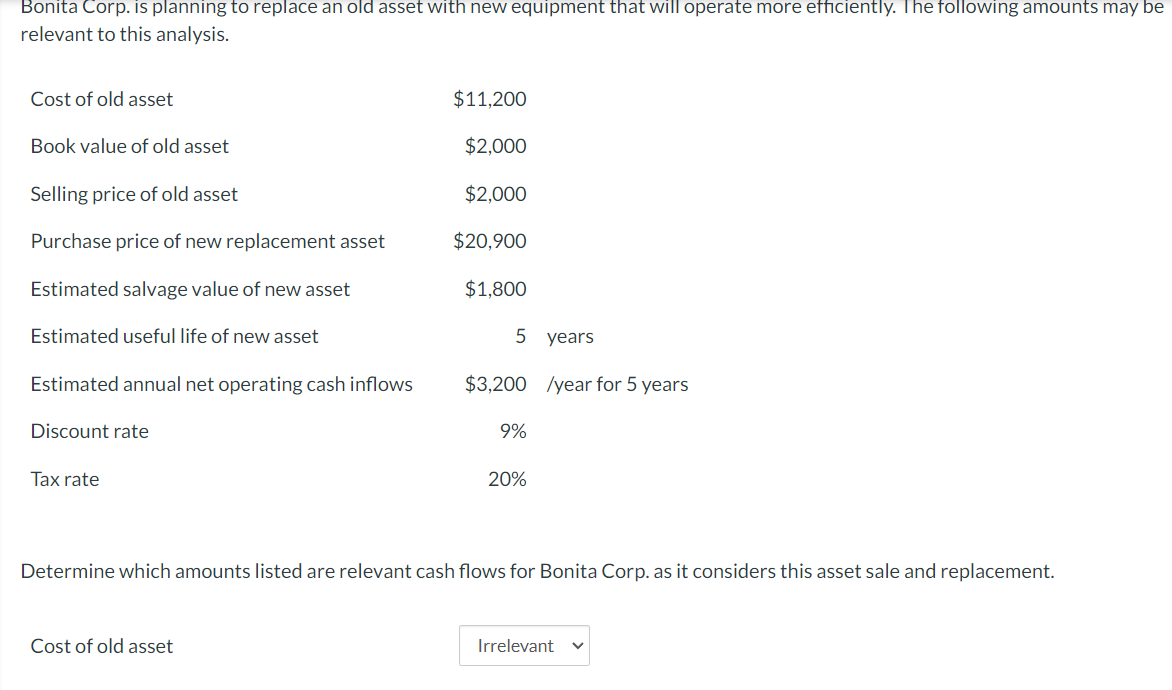Select the Estimated annual net operating cash inflows text

(x=221, y=384)
